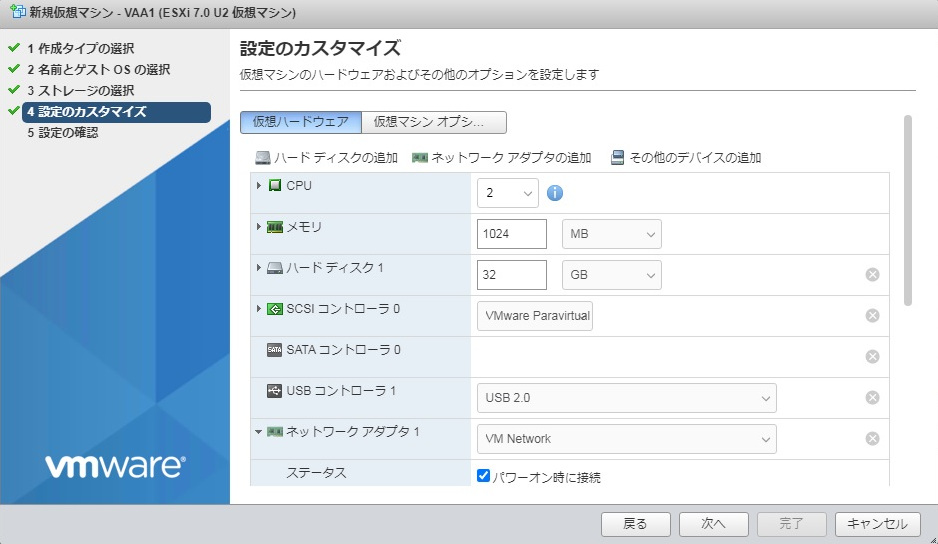The height and width of the screenshot is (544, 938).
Task: Open the hard disk unit GB dropdown
Action: point(611,275)
